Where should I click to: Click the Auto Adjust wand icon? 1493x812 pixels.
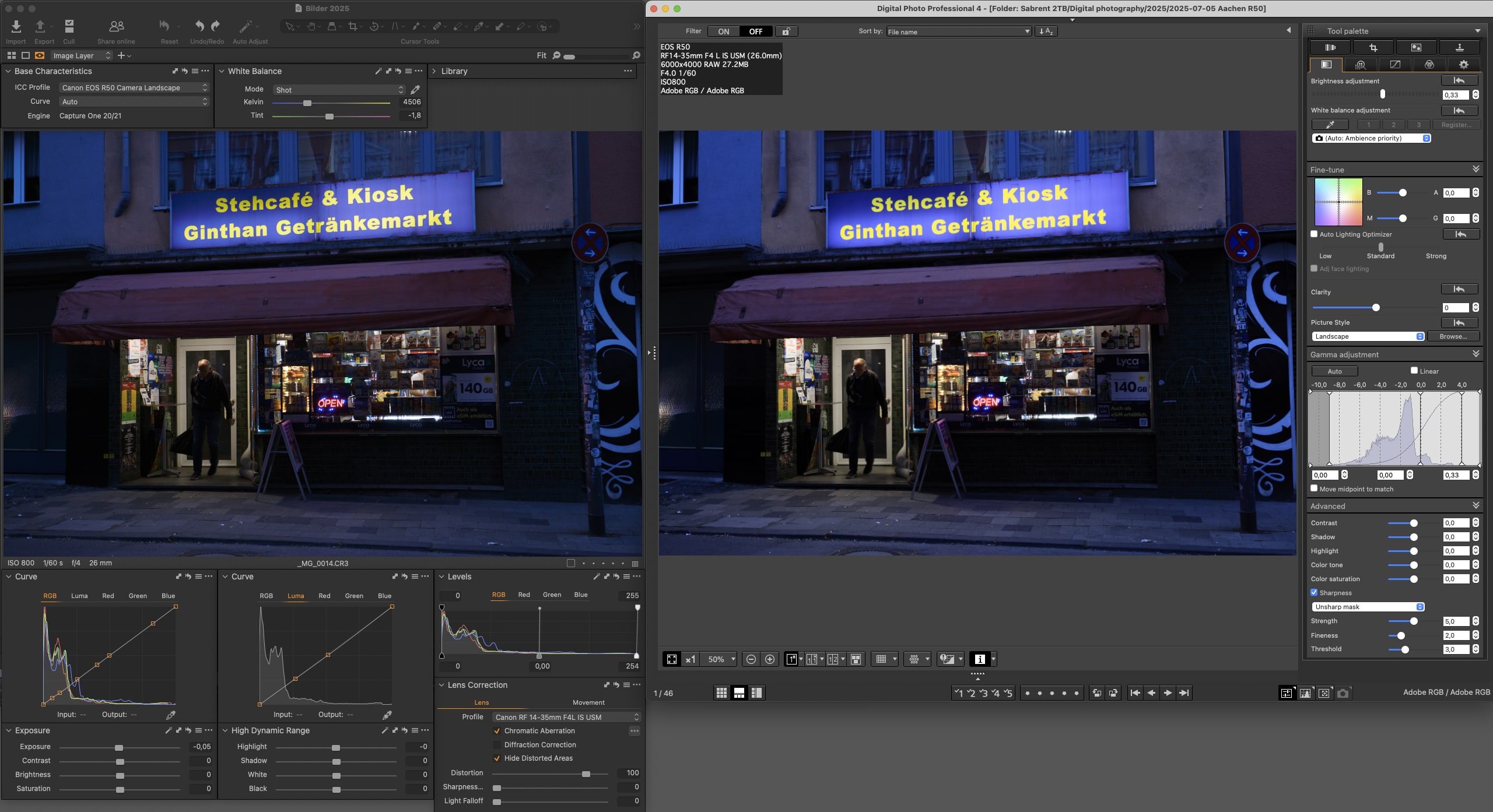[x=245, y=27]
